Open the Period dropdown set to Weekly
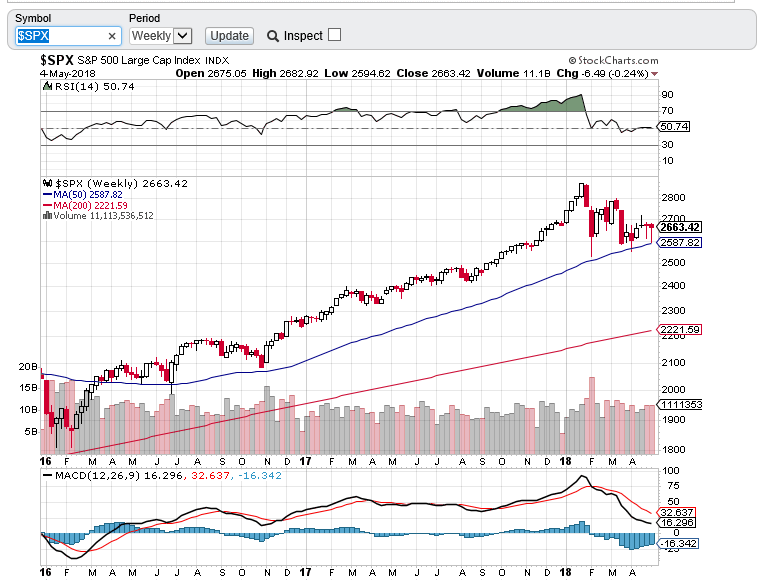Image resolution: width=765 pixels, height=586 pixels. (x=161, y=36)
